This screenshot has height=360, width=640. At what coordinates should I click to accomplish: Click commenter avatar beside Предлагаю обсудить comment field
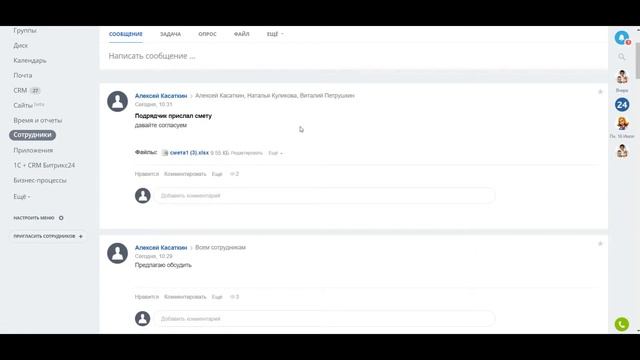tap(142, 319)
